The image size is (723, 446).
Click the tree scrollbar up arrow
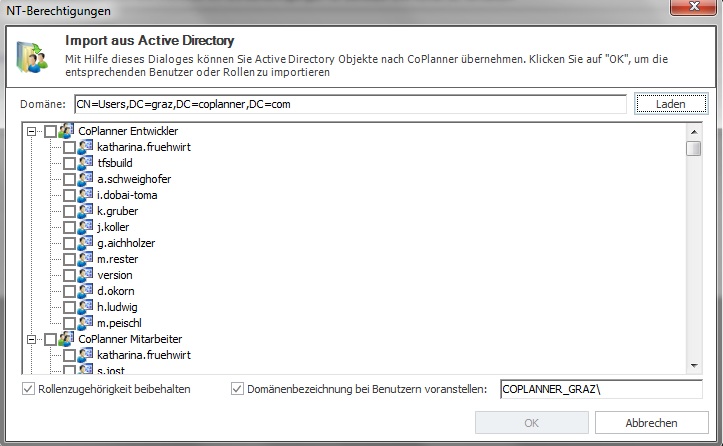(694, 132)
